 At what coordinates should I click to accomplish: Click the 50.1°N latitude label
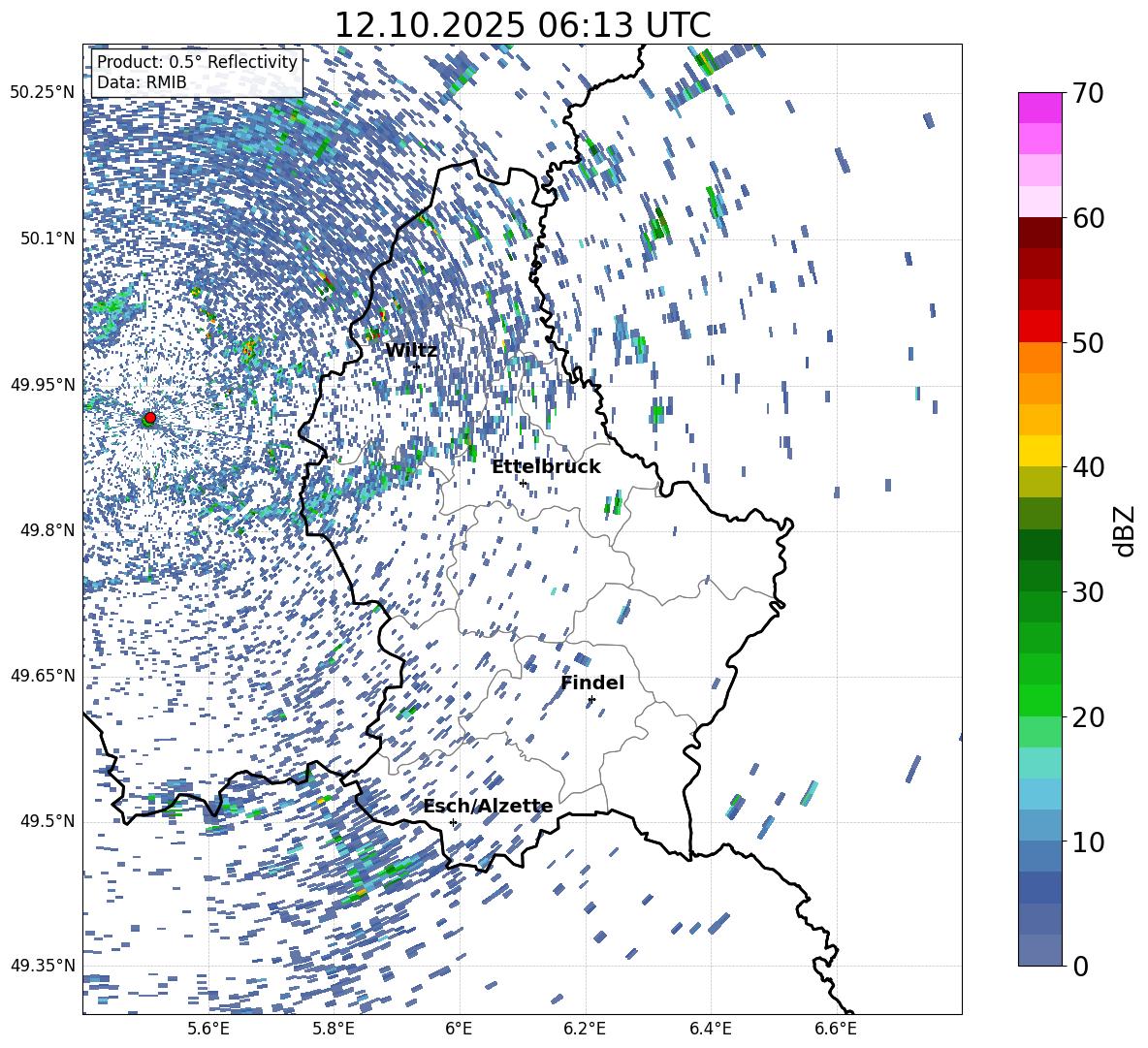click(x=47, y=238)
